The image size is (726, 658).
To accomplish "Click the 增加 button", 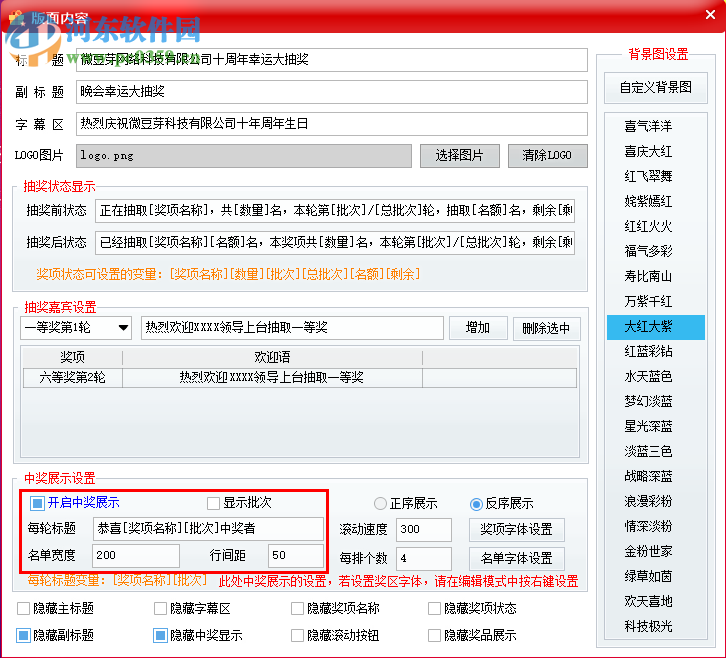I will [x=478, y=328].
